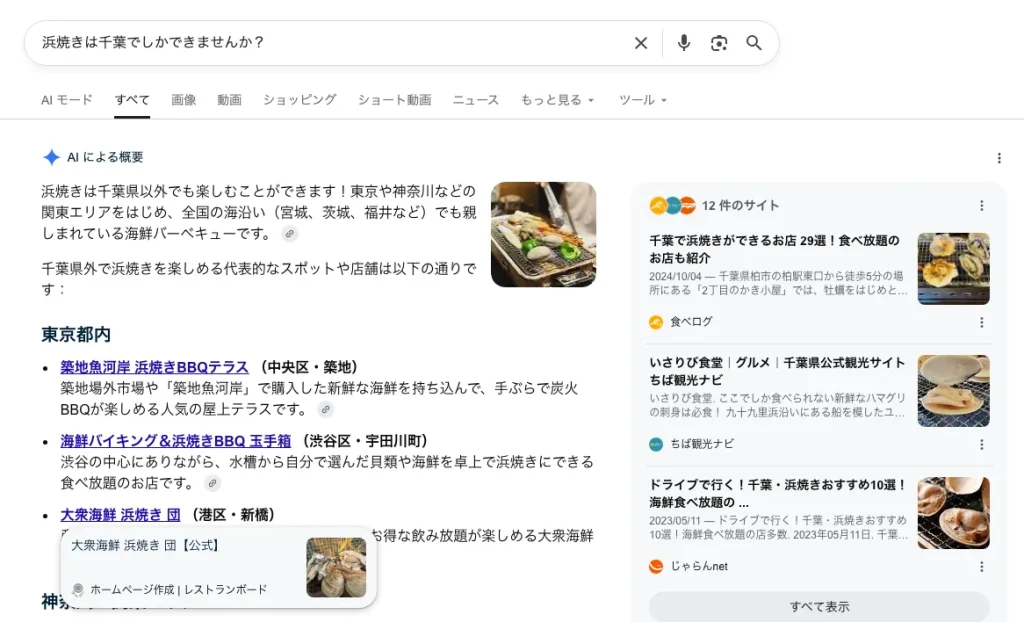
Task: Open the 海鮮バイキング＆浜焼きBBQ 玉手箱 link
Action: (176, 441)
